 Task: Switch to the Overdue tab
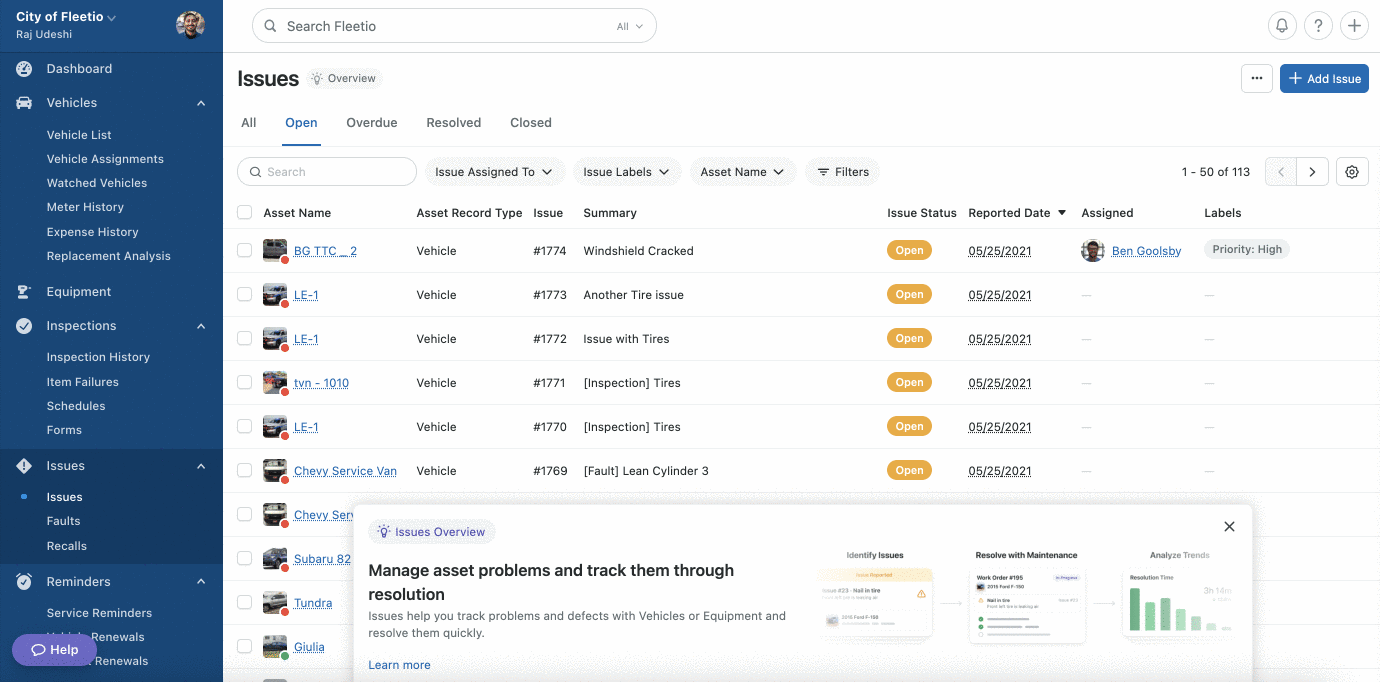[x=372, y=123]
